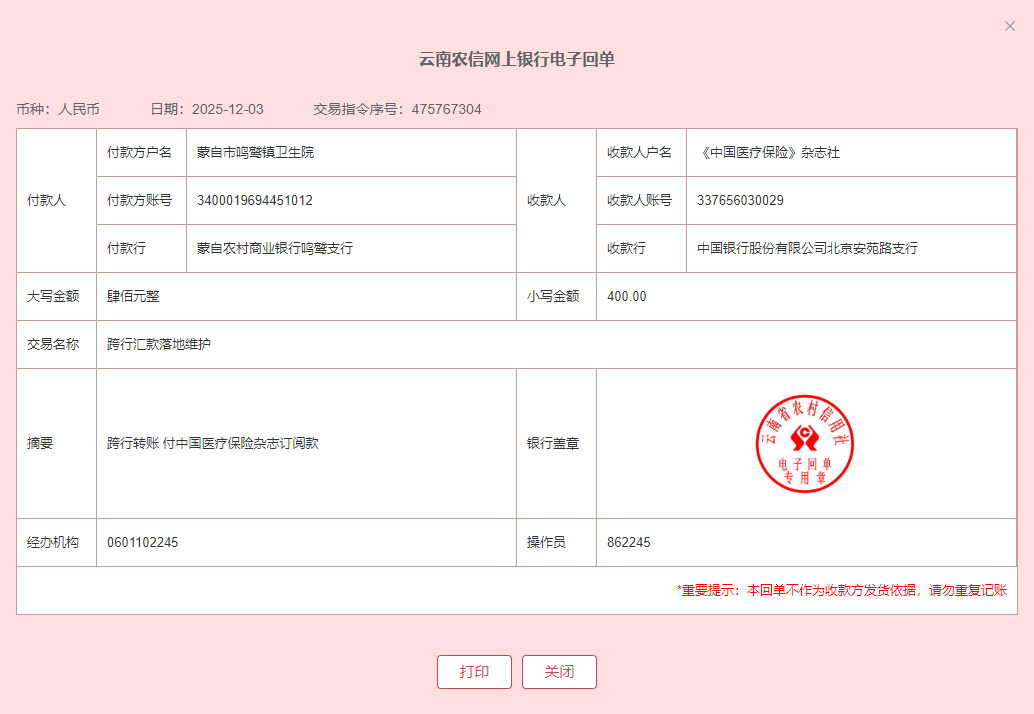1034x714 pixels.
Task: Click payee name 《中国医疗保险》杂志社
Action: pyautogui.click(x=768, y=153)
